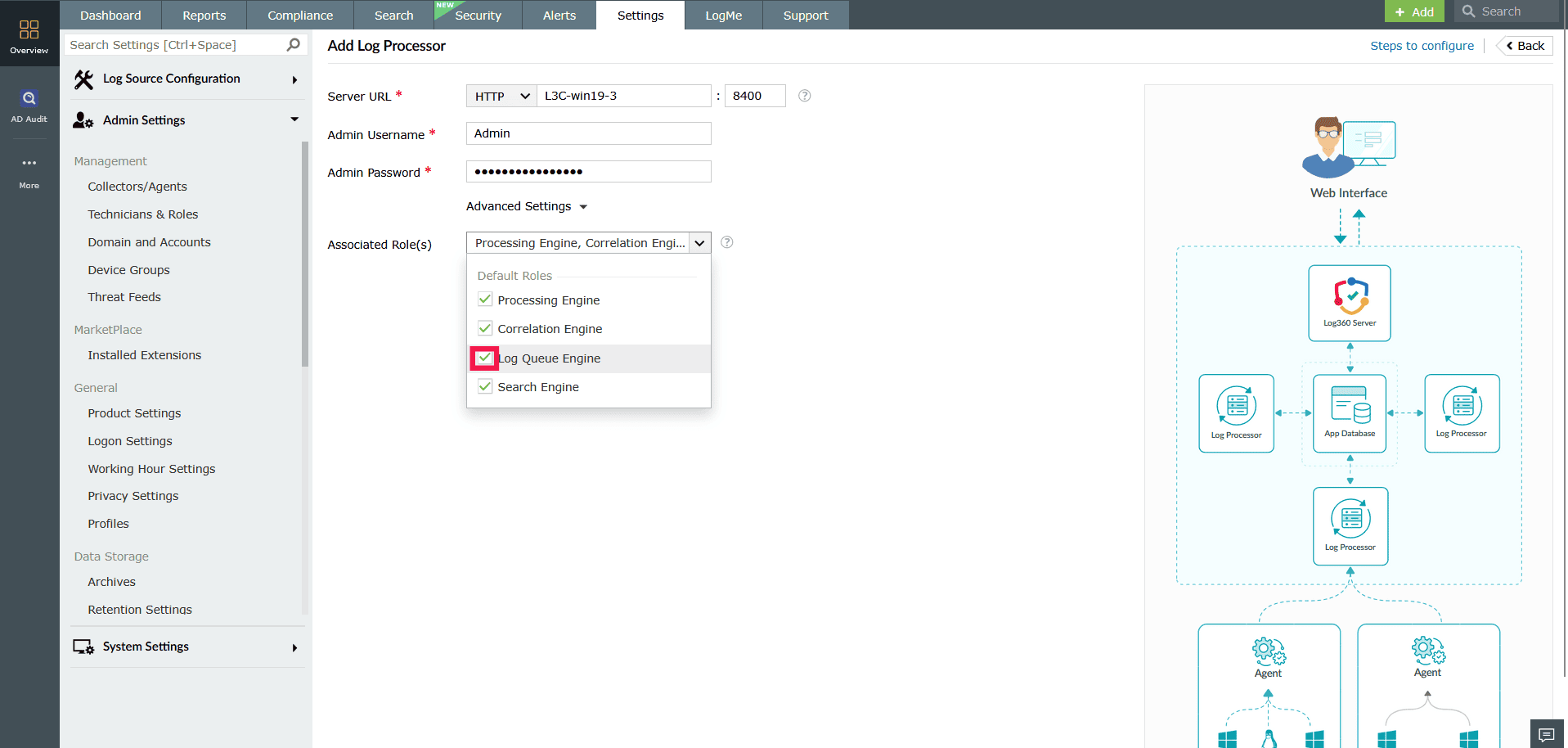Click the top-bar search magnifier icon

(x=1469, y=11)
